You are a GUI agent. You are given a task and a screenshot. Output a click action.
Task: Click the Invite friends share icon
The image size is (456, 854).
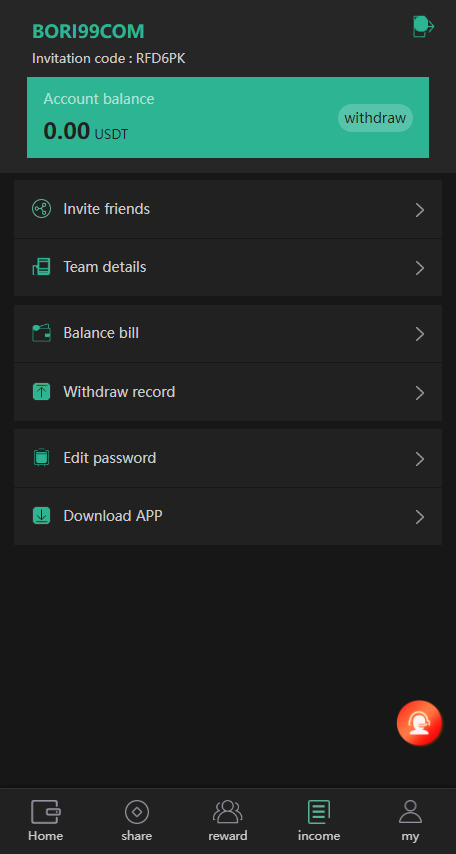click(41, 209)
